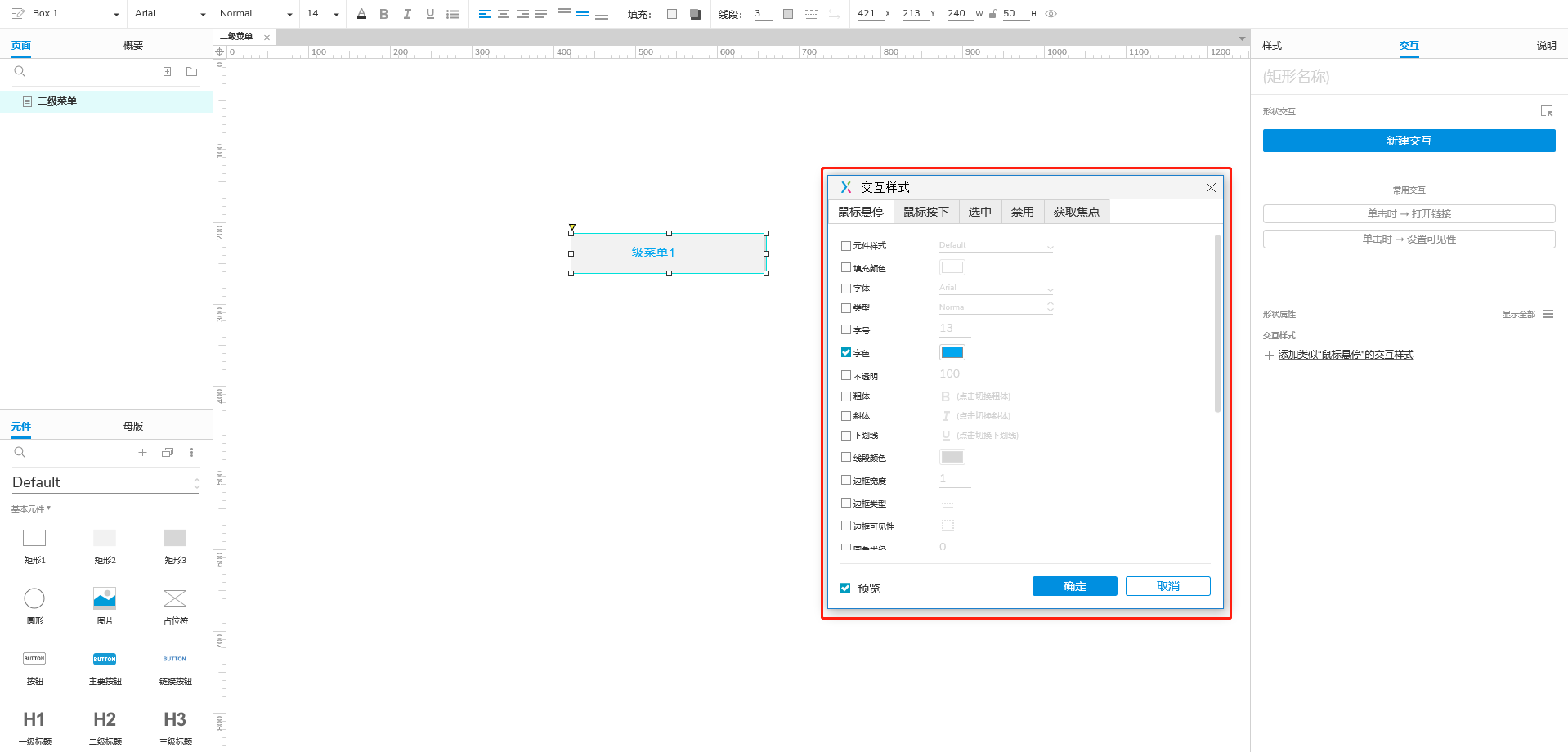Switch to the 选中 tab
Image resolution: width=1568 pixels, height=752 pixels.
tap(979, 212)
